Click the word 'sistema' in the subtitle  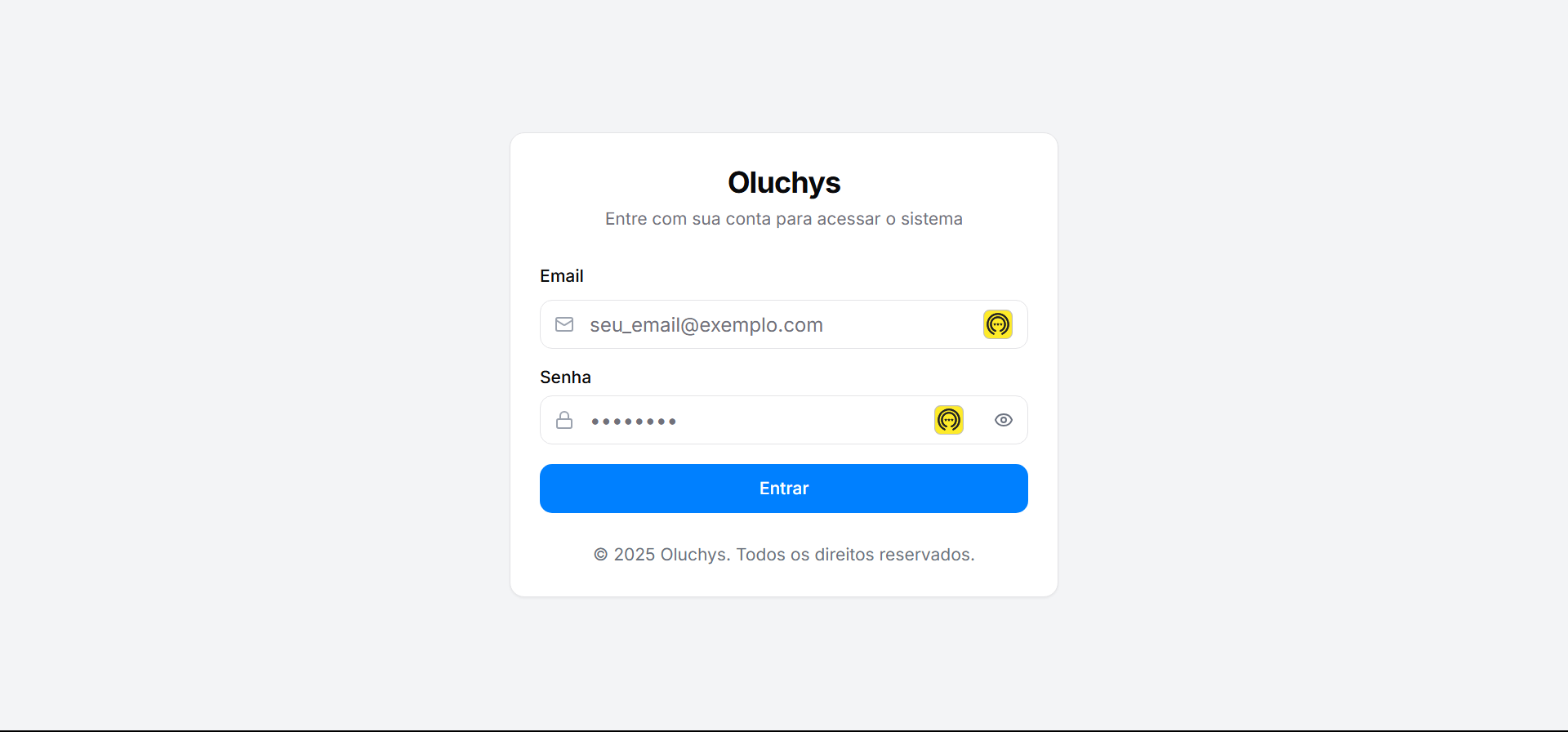(x=932, y=219)
